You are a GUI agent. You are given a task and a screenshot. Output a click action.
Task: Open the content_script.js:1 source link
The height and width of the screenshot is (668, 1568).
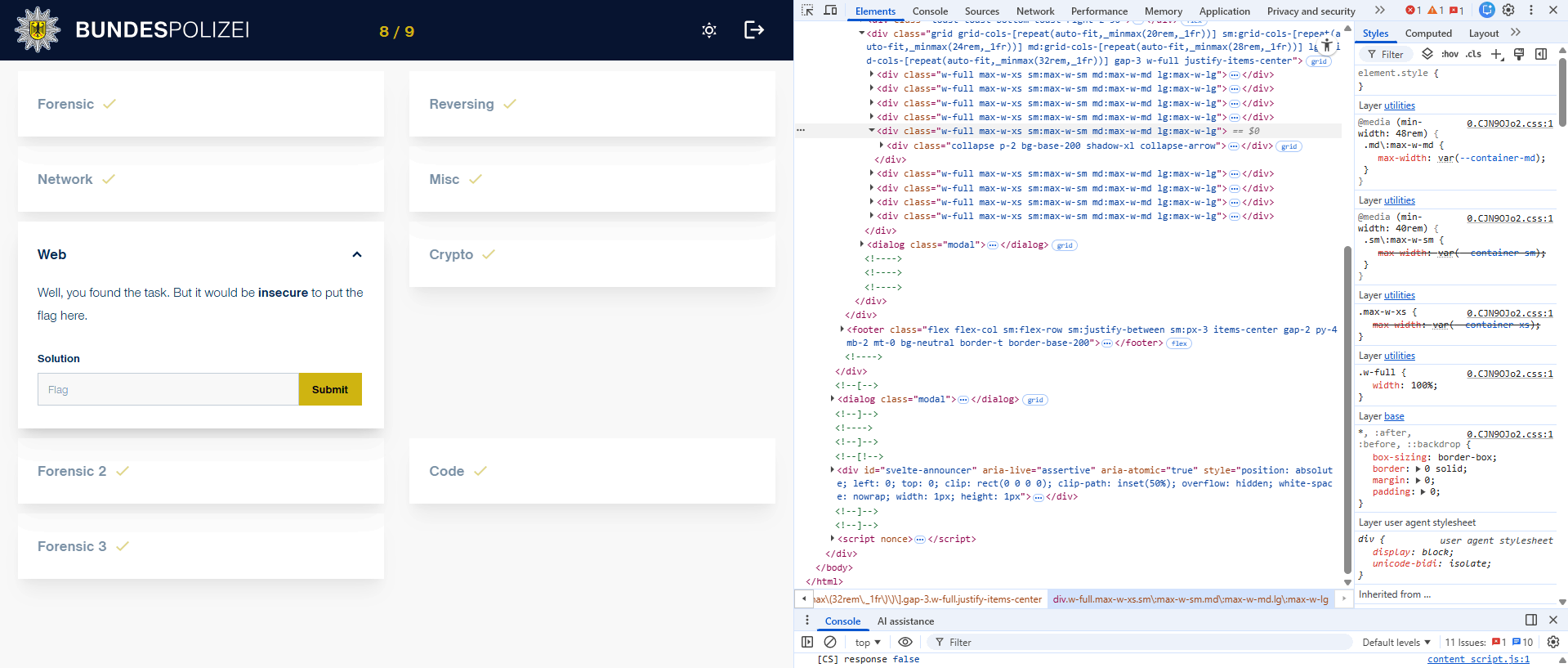pyautogui.click(x=1477, y=659)
